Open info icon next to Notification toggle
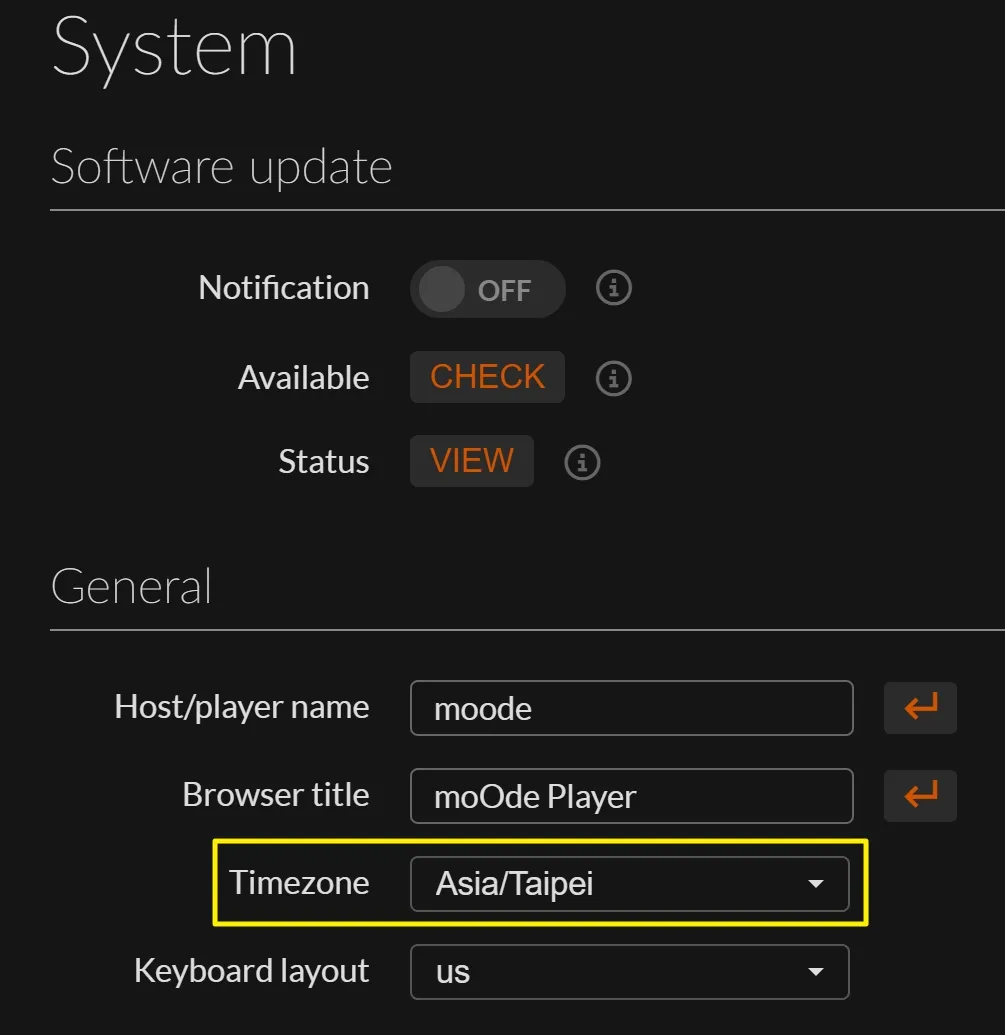Image resolution: width=1005 pixels, height=1035 pixels. tap(614, 288)
